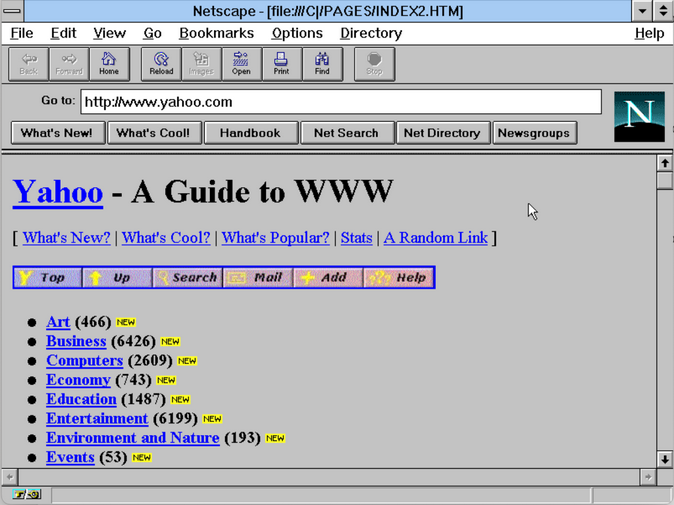
Task: Click the vertical scrollbar down arrow
Action: click(664, 458)
